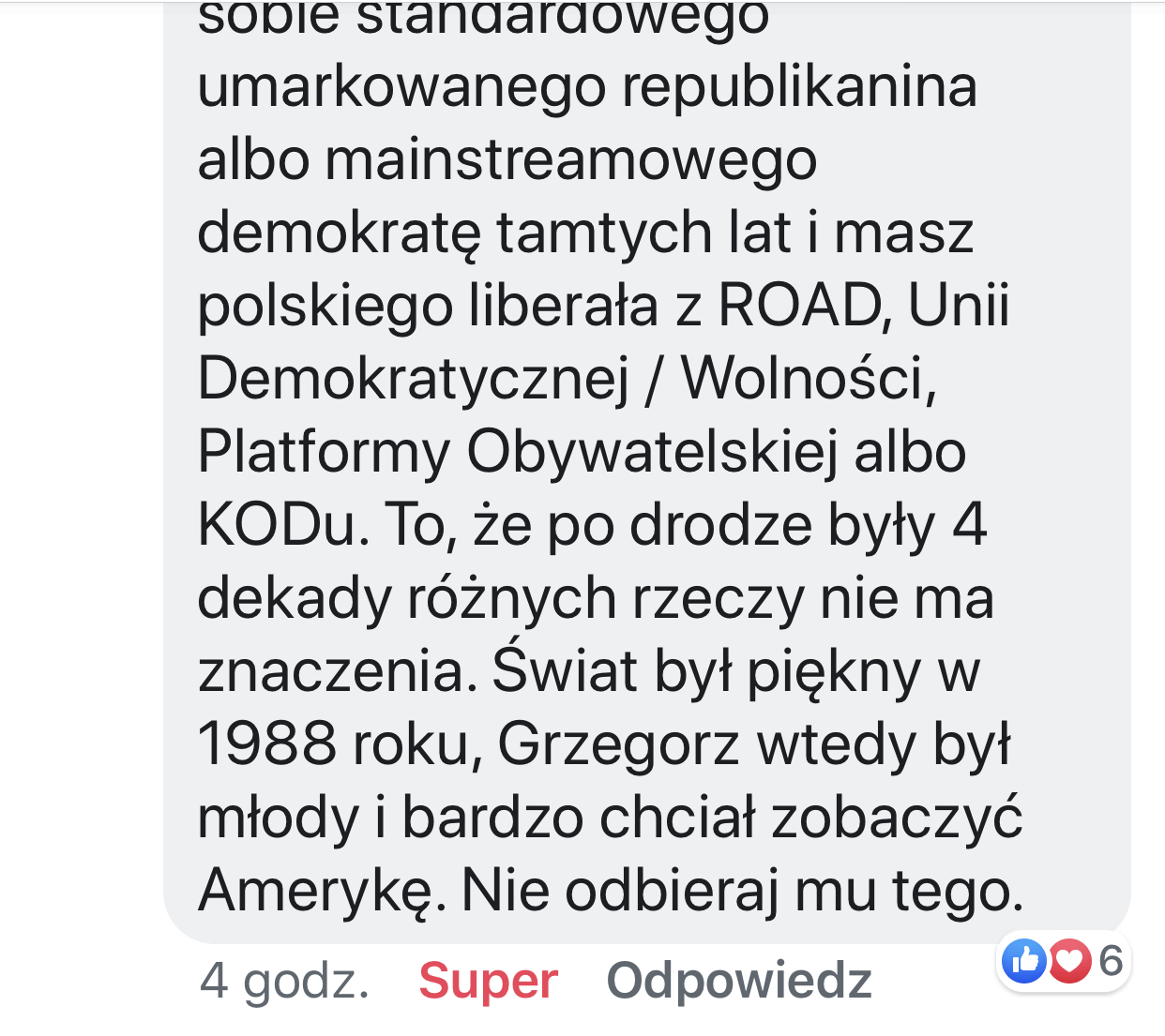Click the word demokratę in the comment
This screenshot has width=1165, height=1036.
(x=339, y=233)
